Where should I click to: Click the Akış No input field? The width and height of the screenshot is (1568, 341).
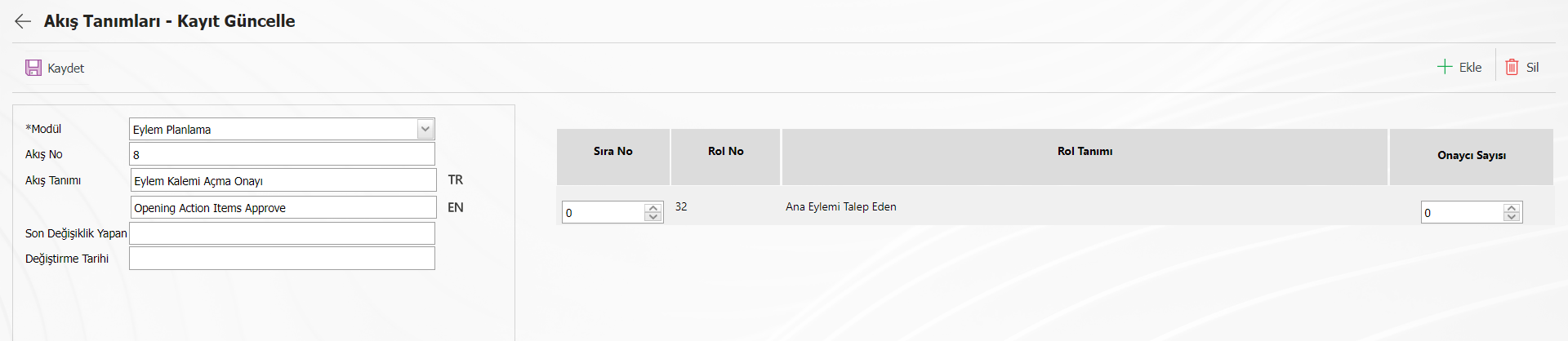282,154
